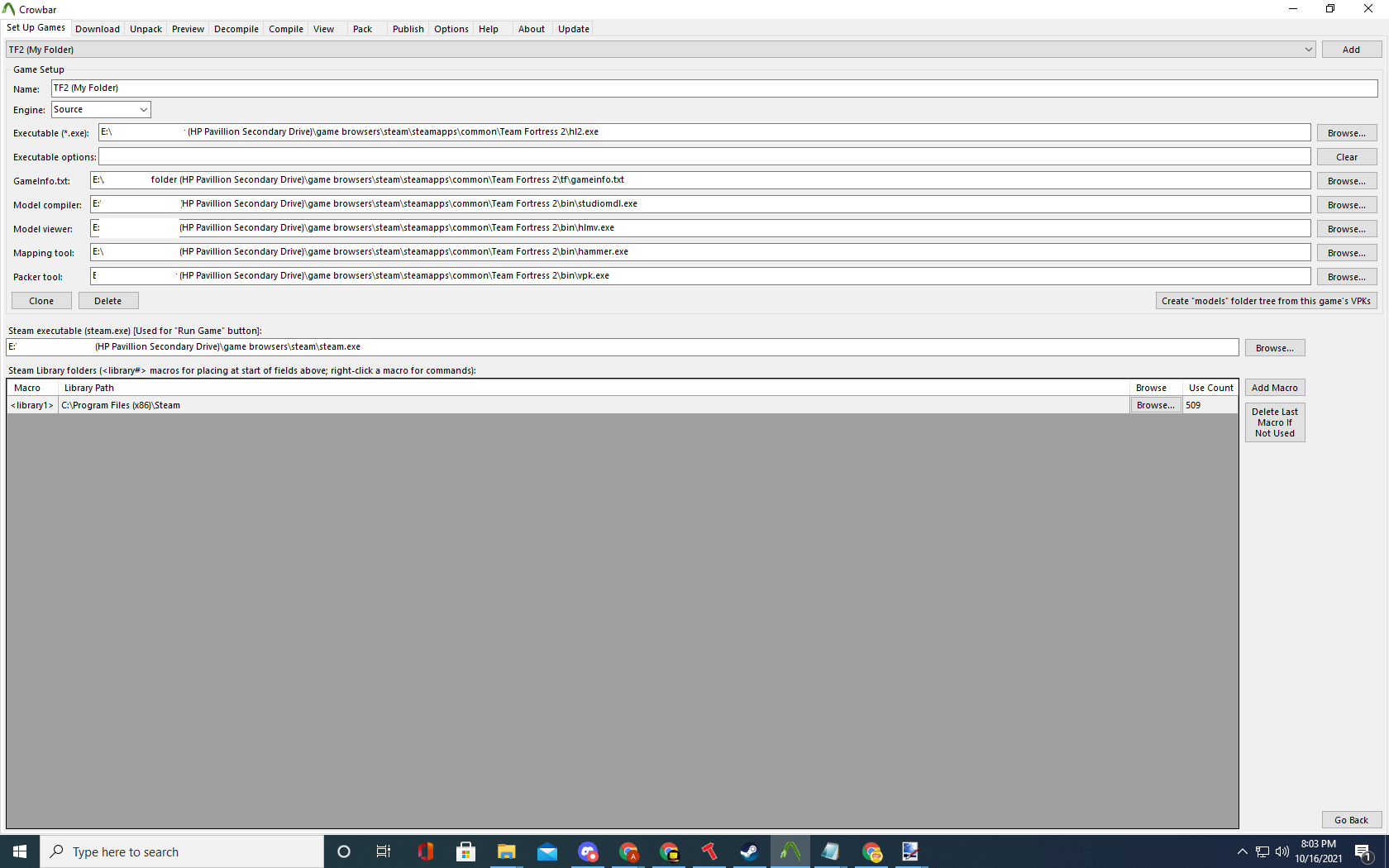This screenshot has height=868, width=1389.
Task: Select the <library1> macro cell
Action: (x=32, y=405)
